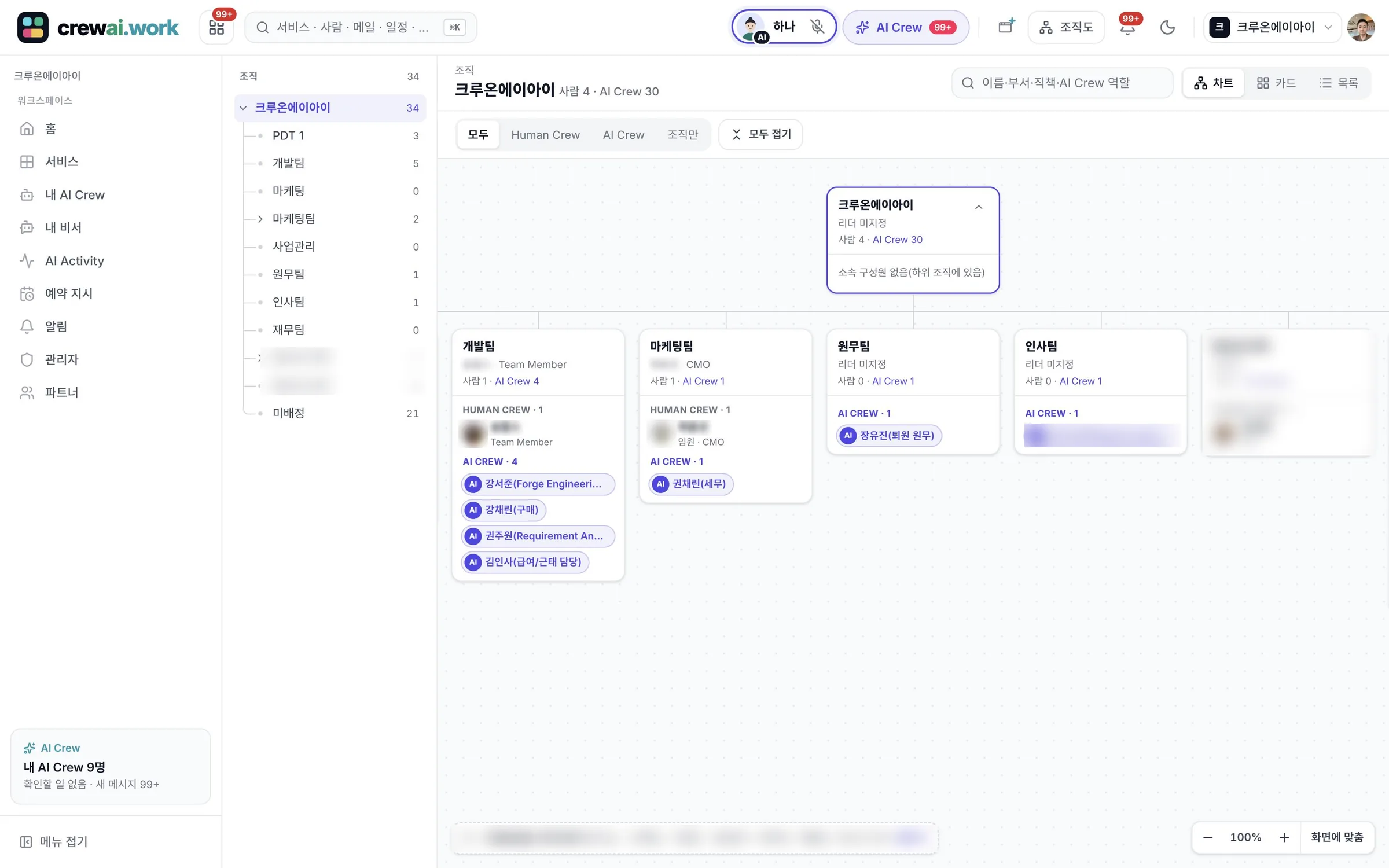1389x868 pixels.
Task: Open the apps grid icon with 99+ badge
Action: coord(216,27)
